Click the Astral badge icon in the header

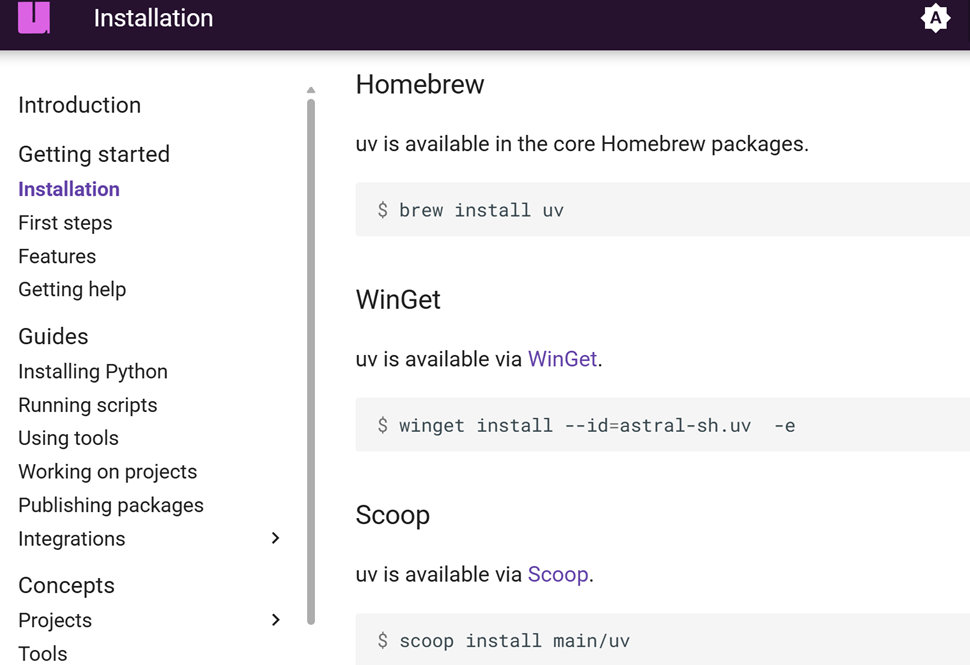935,18
